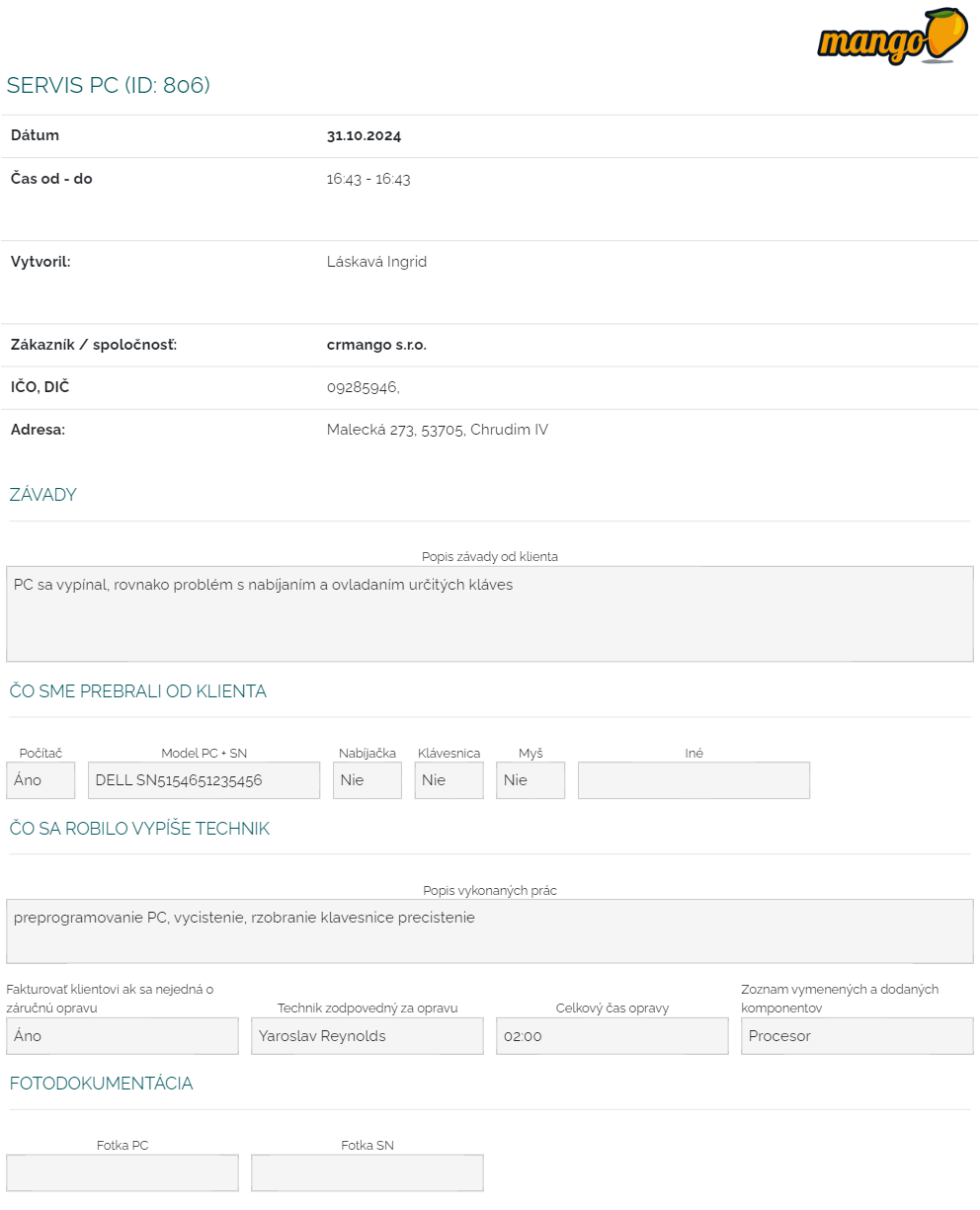This screenshot has width=980, height=1210.
Task: Click the Popis vykonaných prác label
Action: (490, 891)
